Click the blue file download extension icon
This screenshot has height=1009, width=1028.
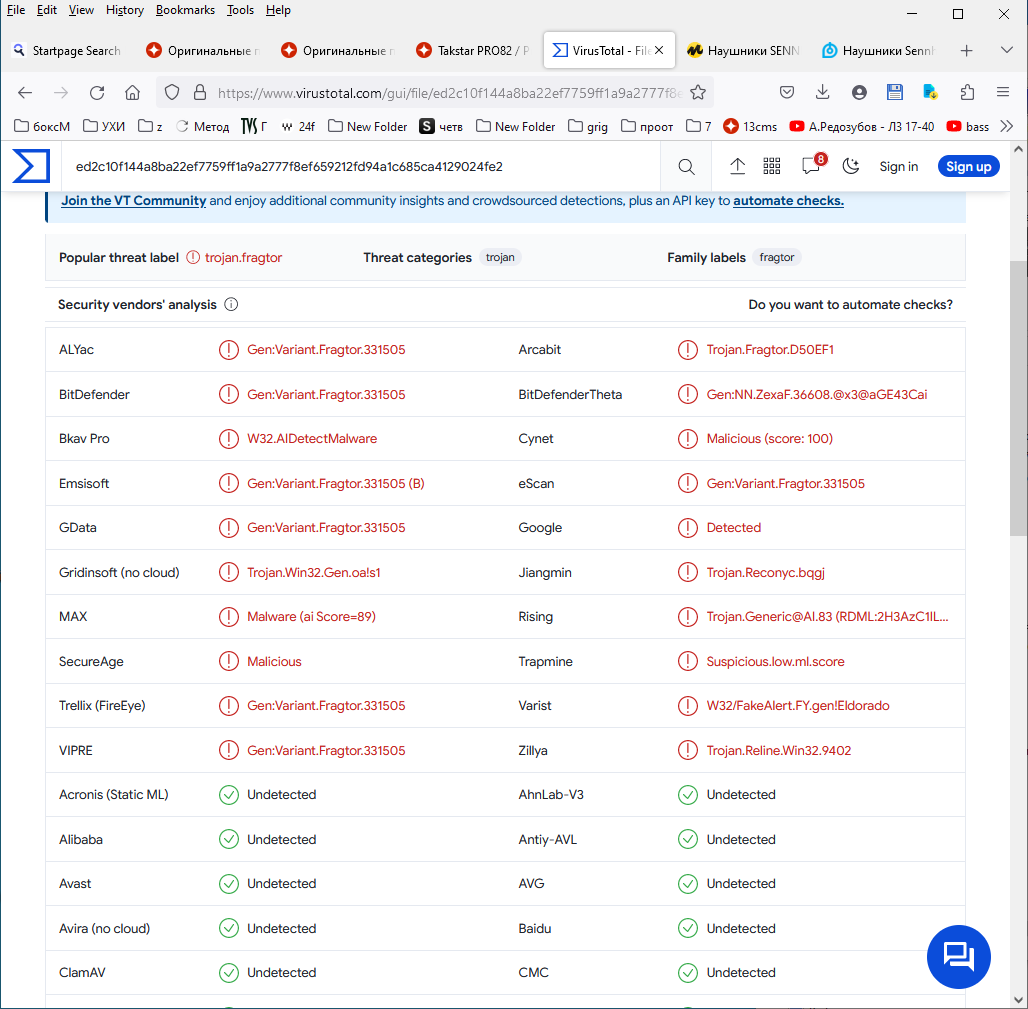(x=930, y=92)
